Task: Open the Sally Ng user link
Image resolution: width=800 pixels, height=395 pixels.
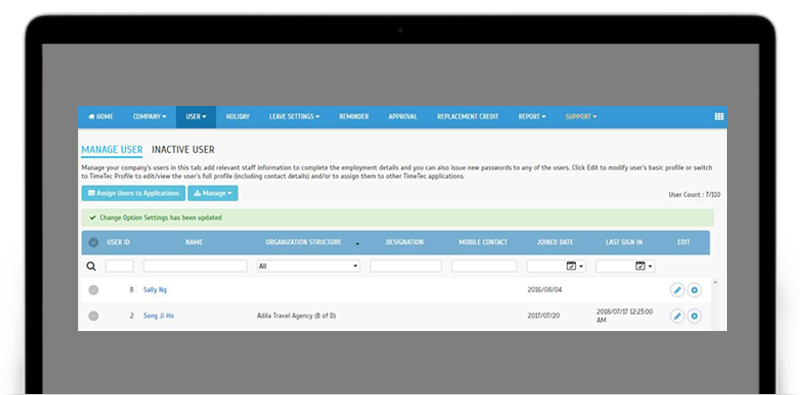Action: (x=155, y=290)
